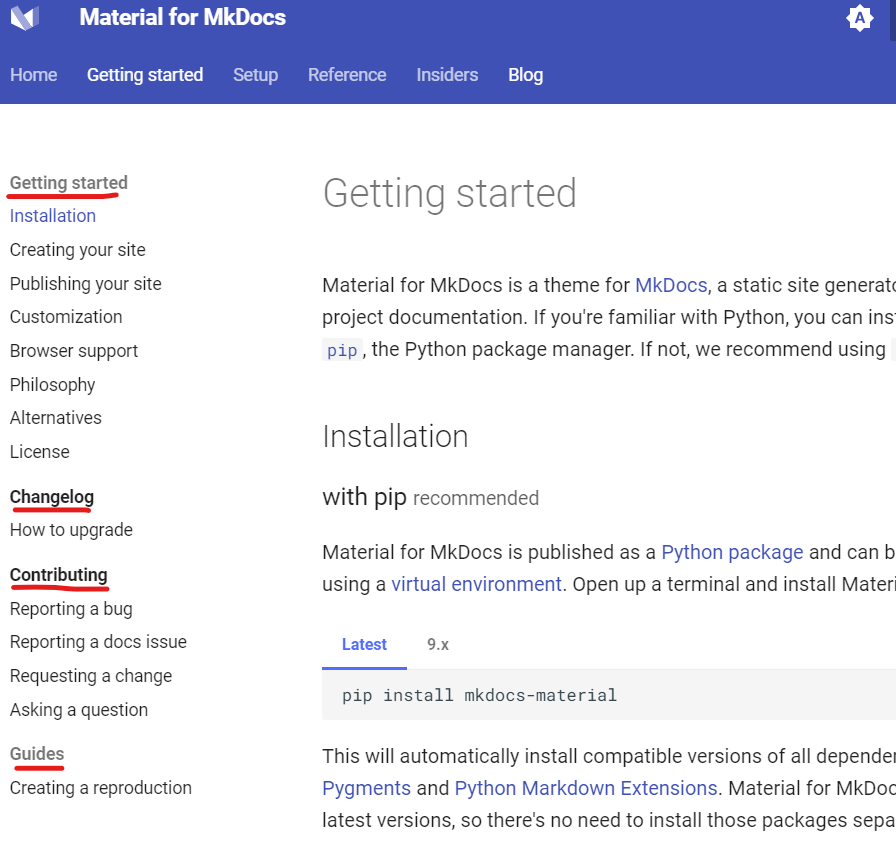Toggle the automatic color scheme icon
Screen dimensions: 896x856
tap(859, 18)
